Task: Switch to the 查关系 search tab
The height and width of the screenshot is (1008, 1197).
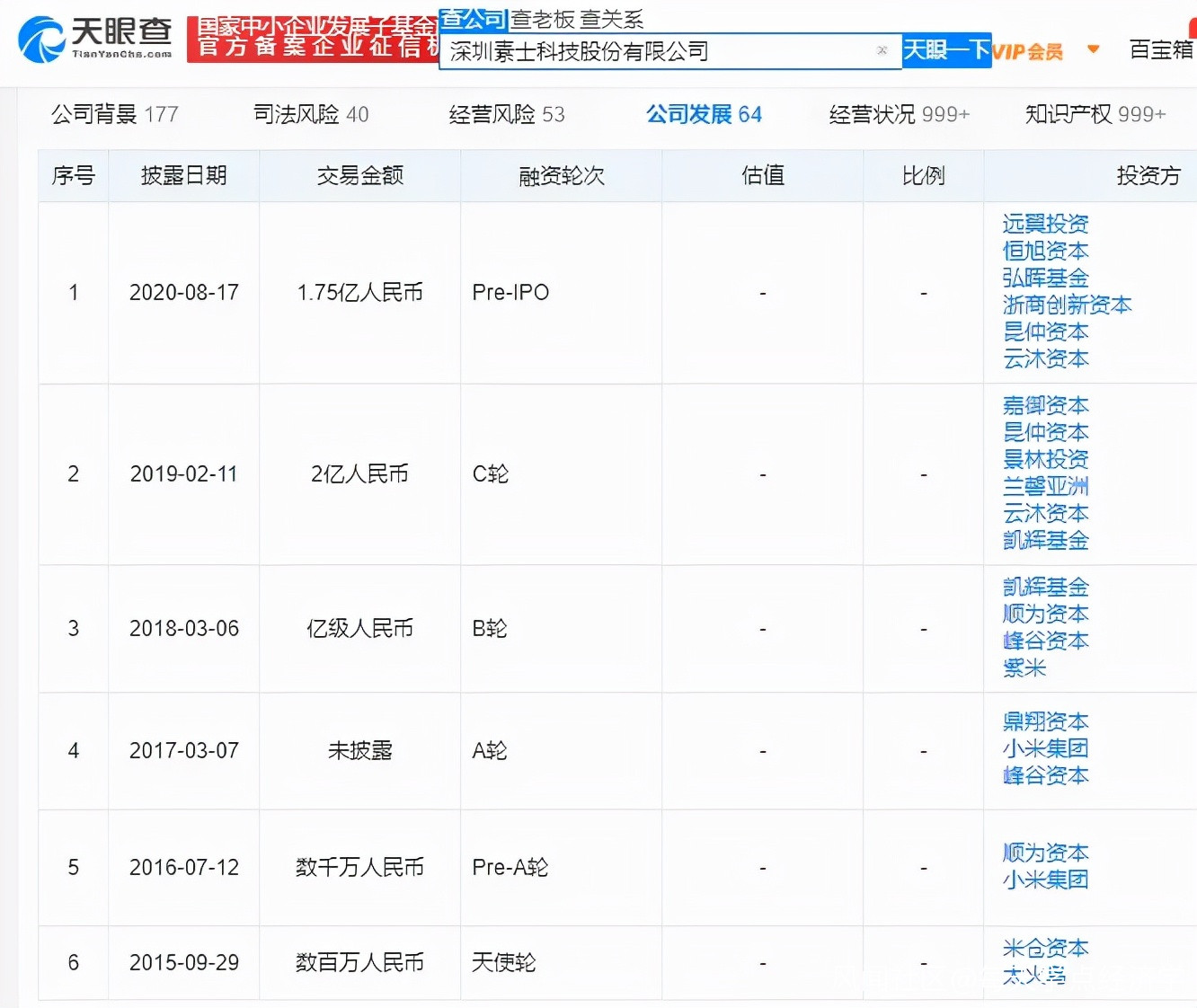Action: pyautogui.click(x=612, y=19)
